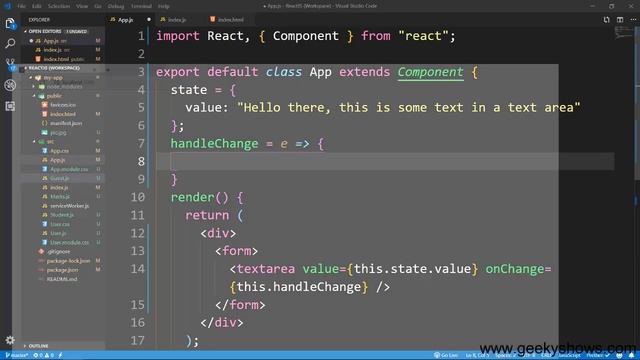640x360 pixels.
Task: Open the Source Control view icon
Action: [10, 64]
